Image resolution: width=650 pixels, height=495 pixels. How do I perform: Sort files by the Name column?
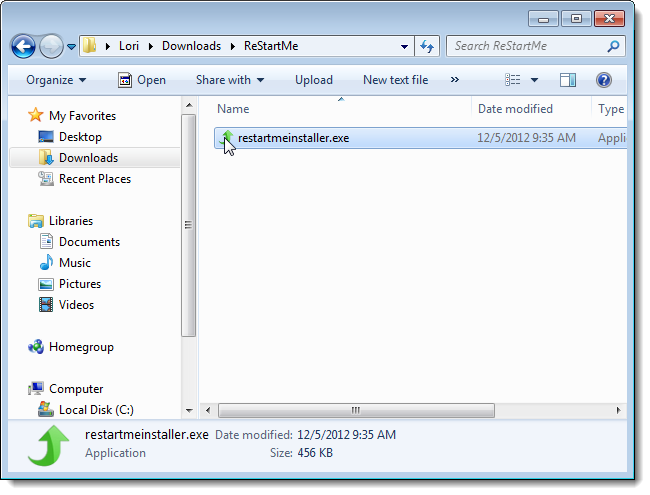coord(233,109)
